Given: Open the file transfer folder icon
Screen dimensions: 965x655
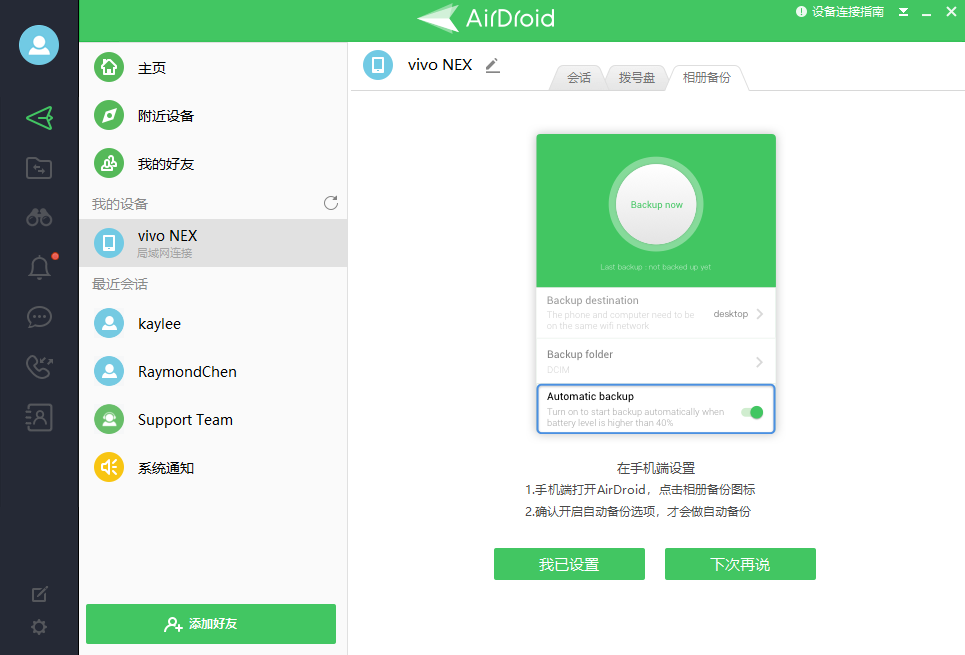Looking at the screenshot, I should [39, 168].
